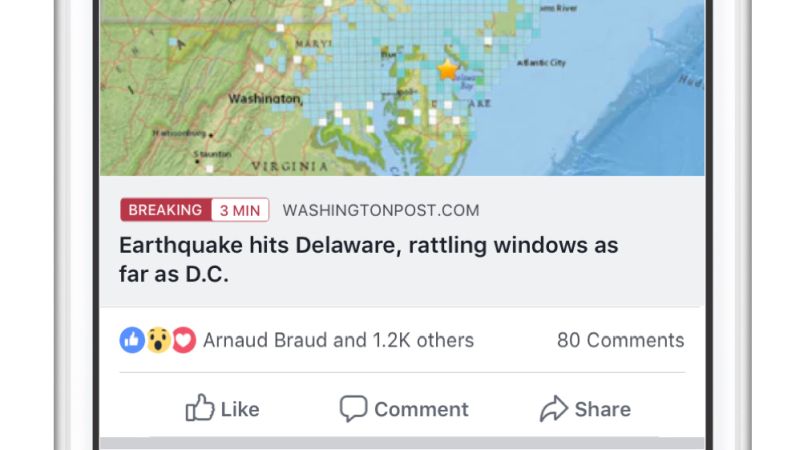This screenshot has height=450, width=800.
Task: Click the red heart love reaction
Action: (x=184, y=340)
